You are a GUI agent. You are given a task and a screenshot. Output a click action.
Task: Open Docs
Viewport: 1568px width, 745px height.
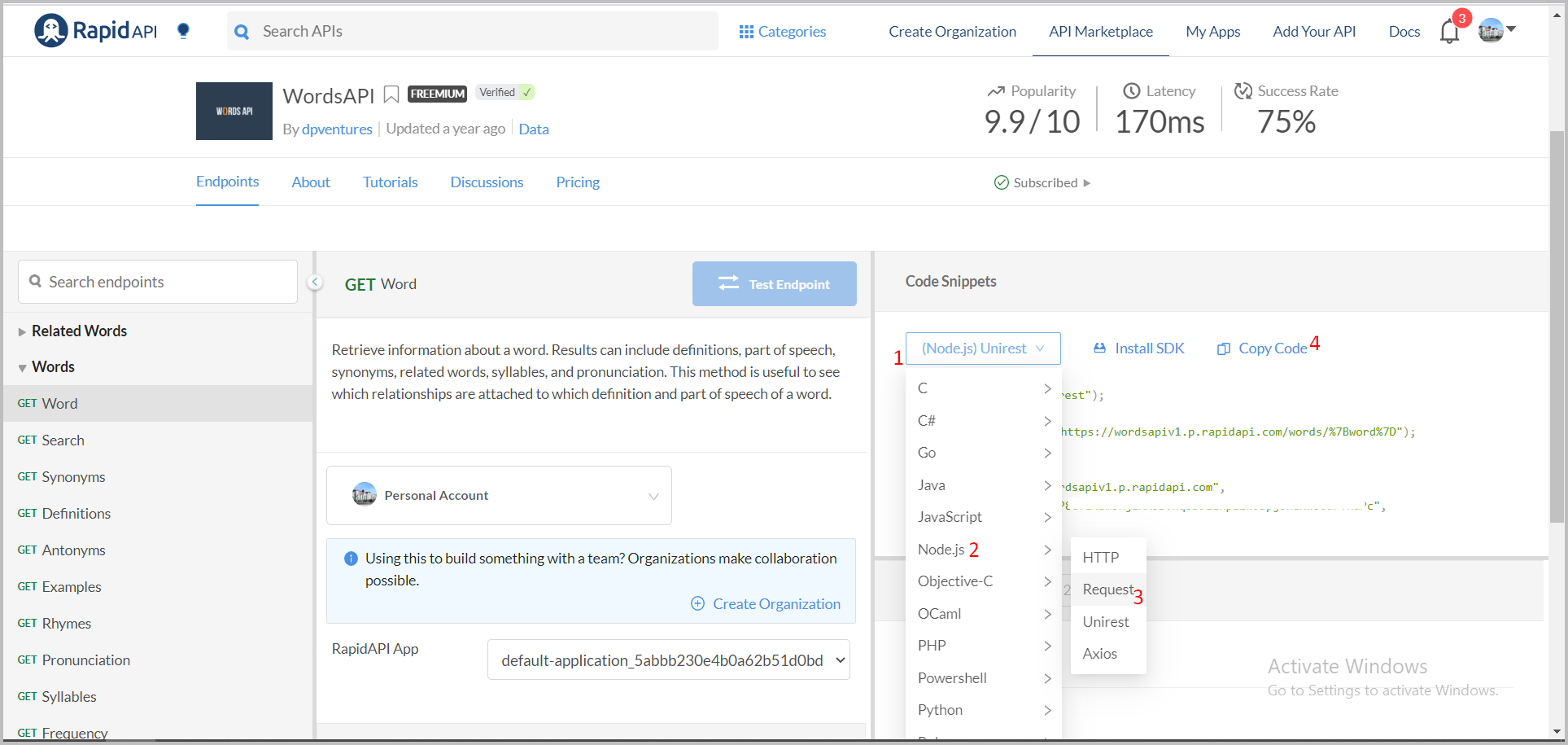click(x=1404, y=32)
